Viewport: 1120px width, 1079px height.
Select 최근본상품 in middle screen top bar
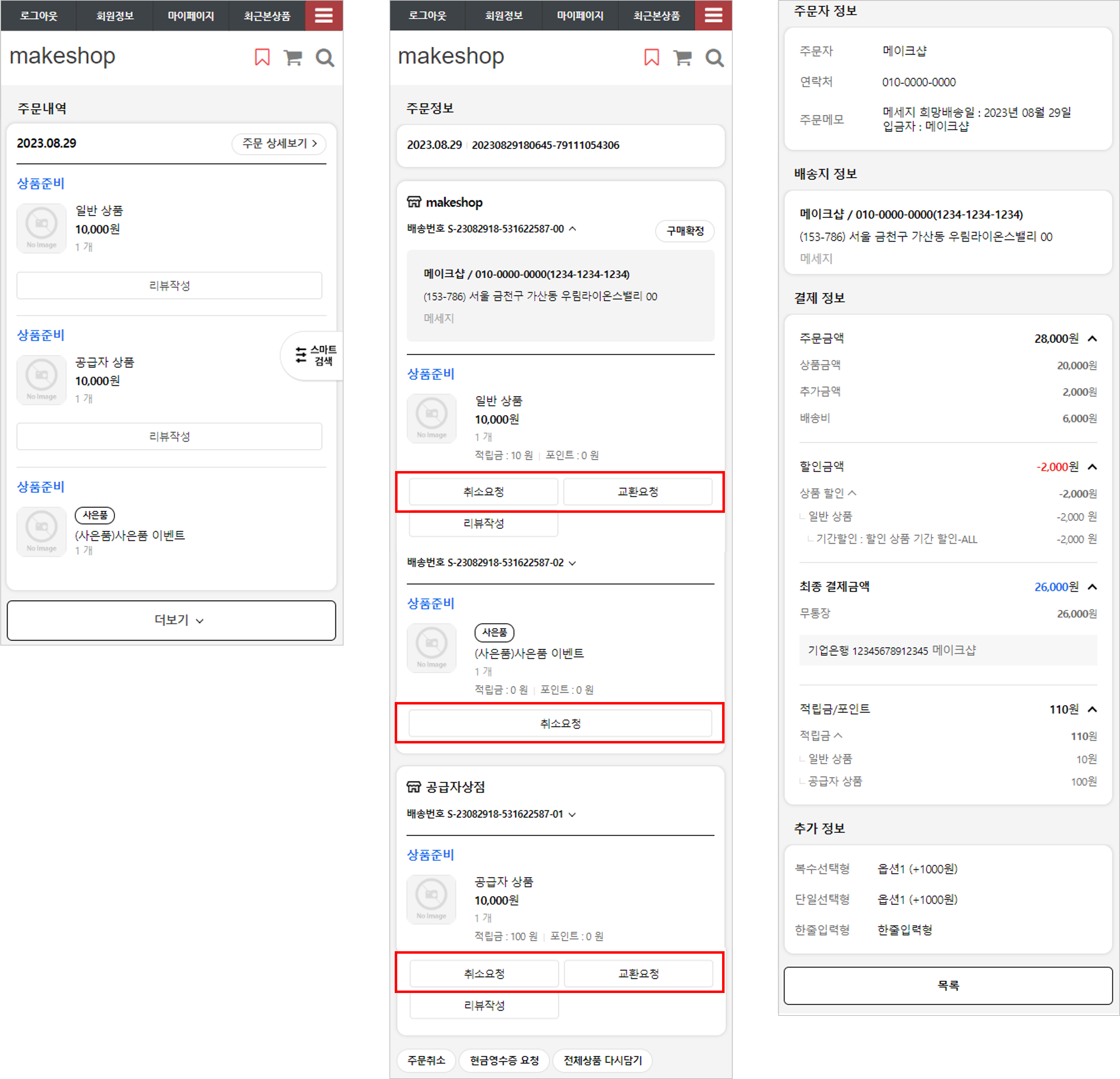pos(656,15)
